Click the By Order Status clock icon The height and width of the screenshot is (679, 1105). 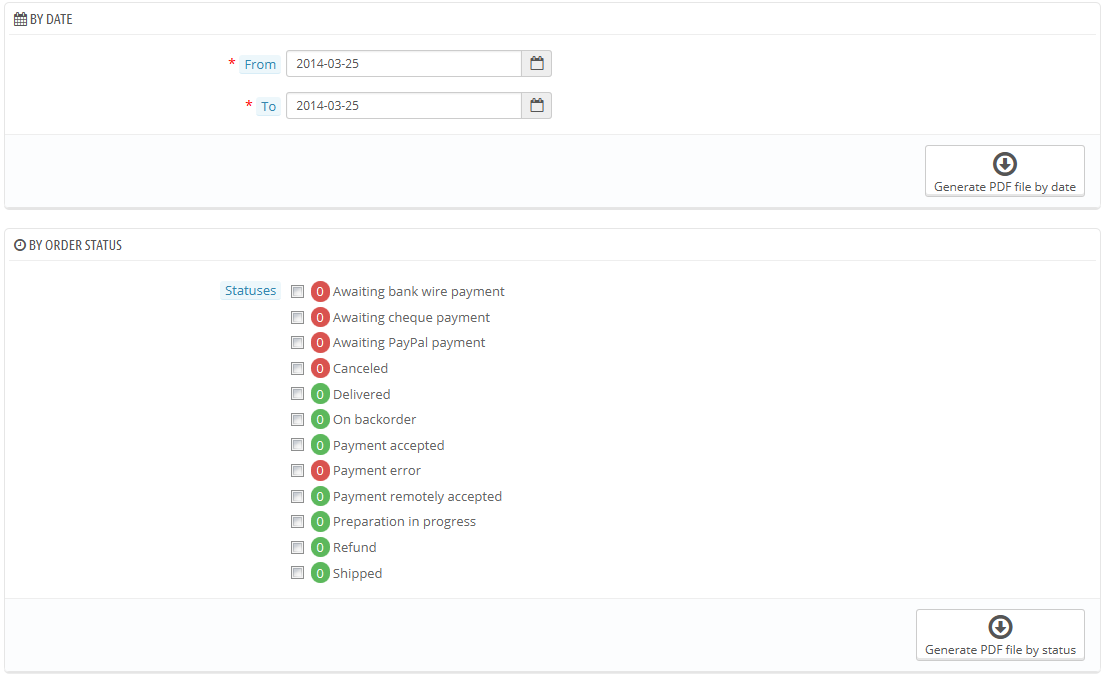(x=20, y=245)
